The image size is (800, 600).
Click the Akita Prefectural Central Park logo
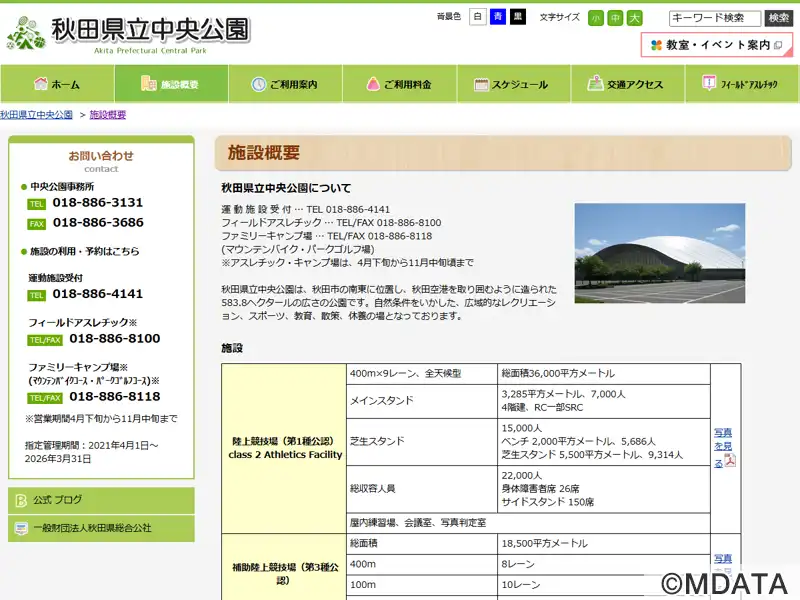[128, 33]
